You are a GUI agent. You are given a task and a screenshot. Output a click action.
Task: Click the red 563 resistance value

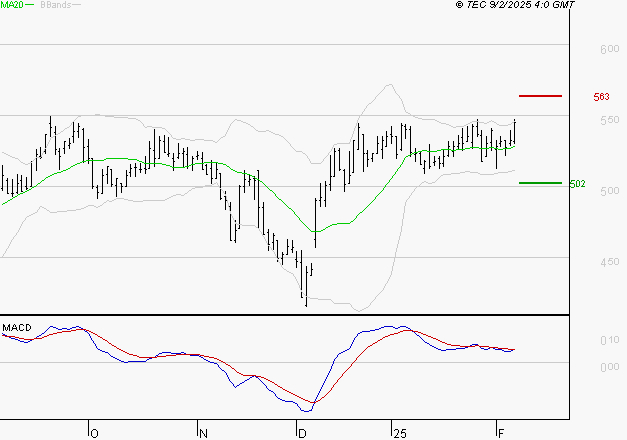(x=601, y=97)
